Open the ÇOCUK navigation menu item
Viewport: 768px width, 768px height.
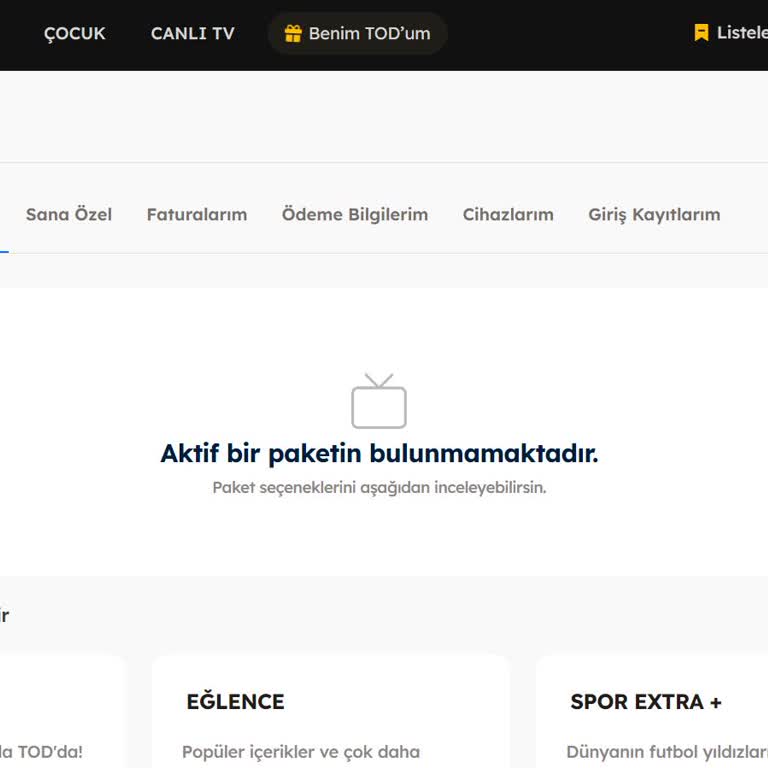coord(74,34)
